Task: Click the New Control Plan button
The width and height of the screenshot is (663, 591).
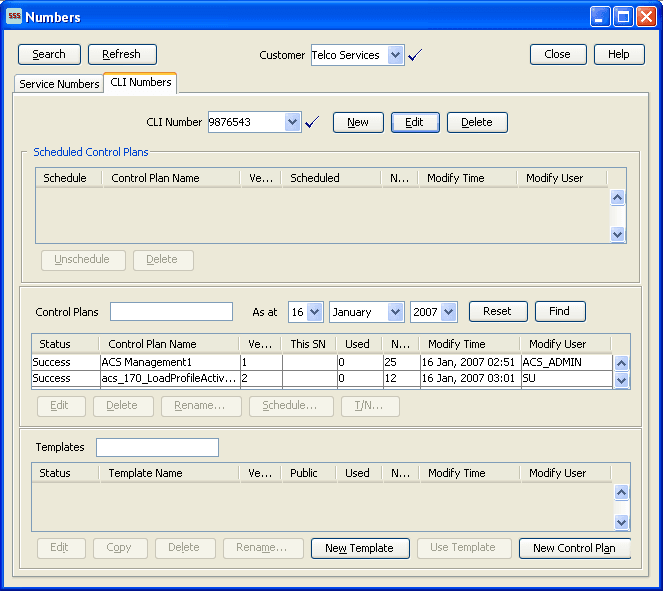Action: click(x=574, y=548)
